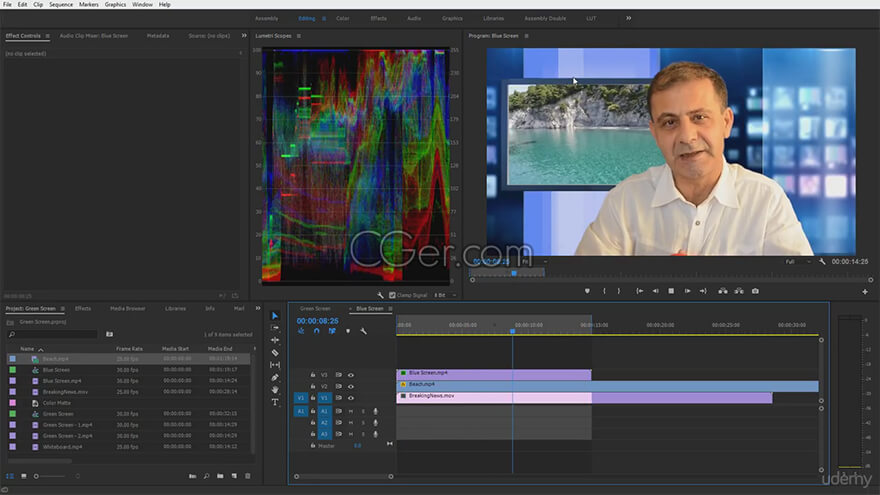The width and height of the screenshot is (880, 495).
Task: Open Program: Blue Screen panel menu
Action: (x=526, y=36)
